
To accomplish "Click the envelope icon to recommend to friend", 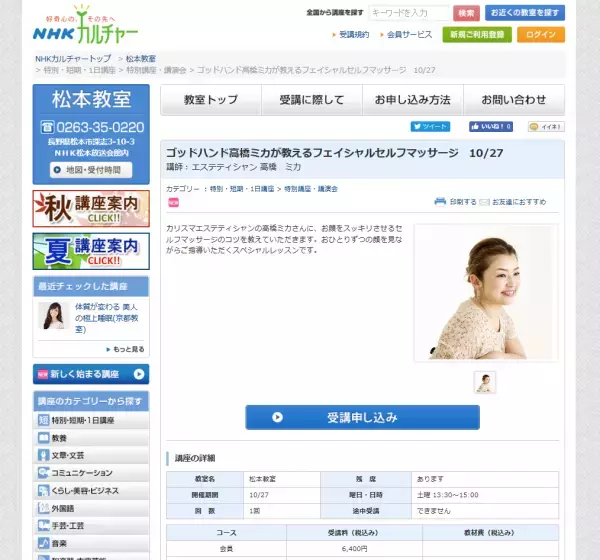I will click(x=484, y=201).
